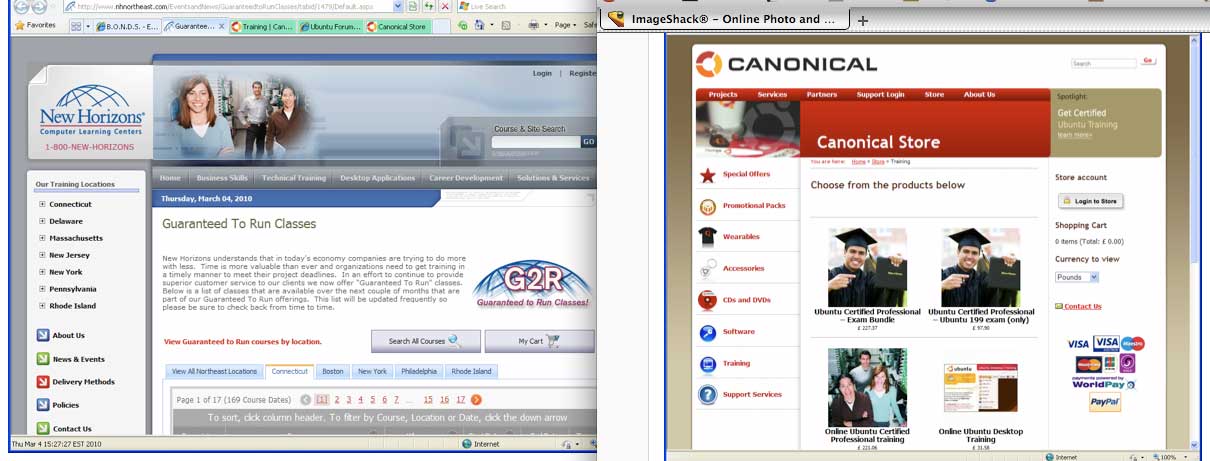Click the Wearables t-shirt icon
1210x461 pixels.
tap(707, 237)
